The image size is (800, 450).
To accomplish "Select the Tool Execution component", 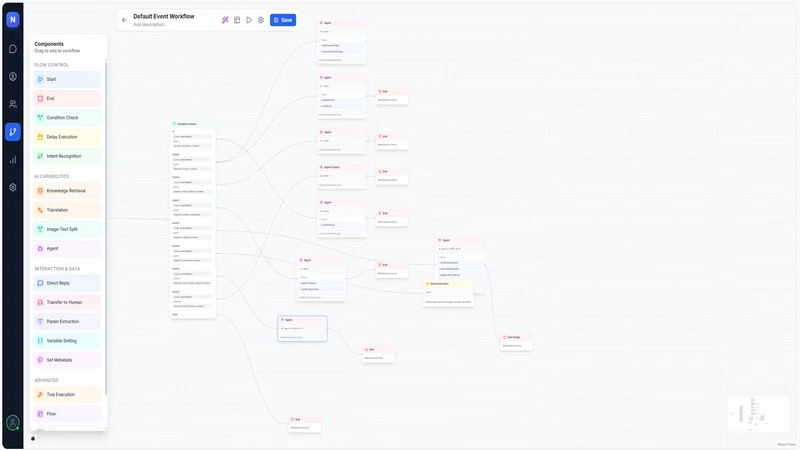I will 67,394.
